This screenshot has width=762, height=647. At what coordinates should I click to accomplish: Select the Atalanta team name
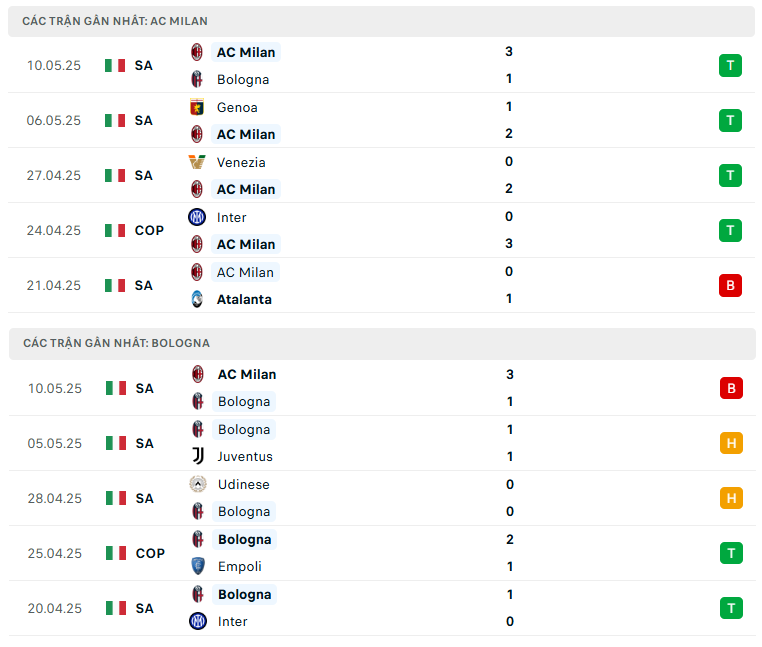coord(244,299)
